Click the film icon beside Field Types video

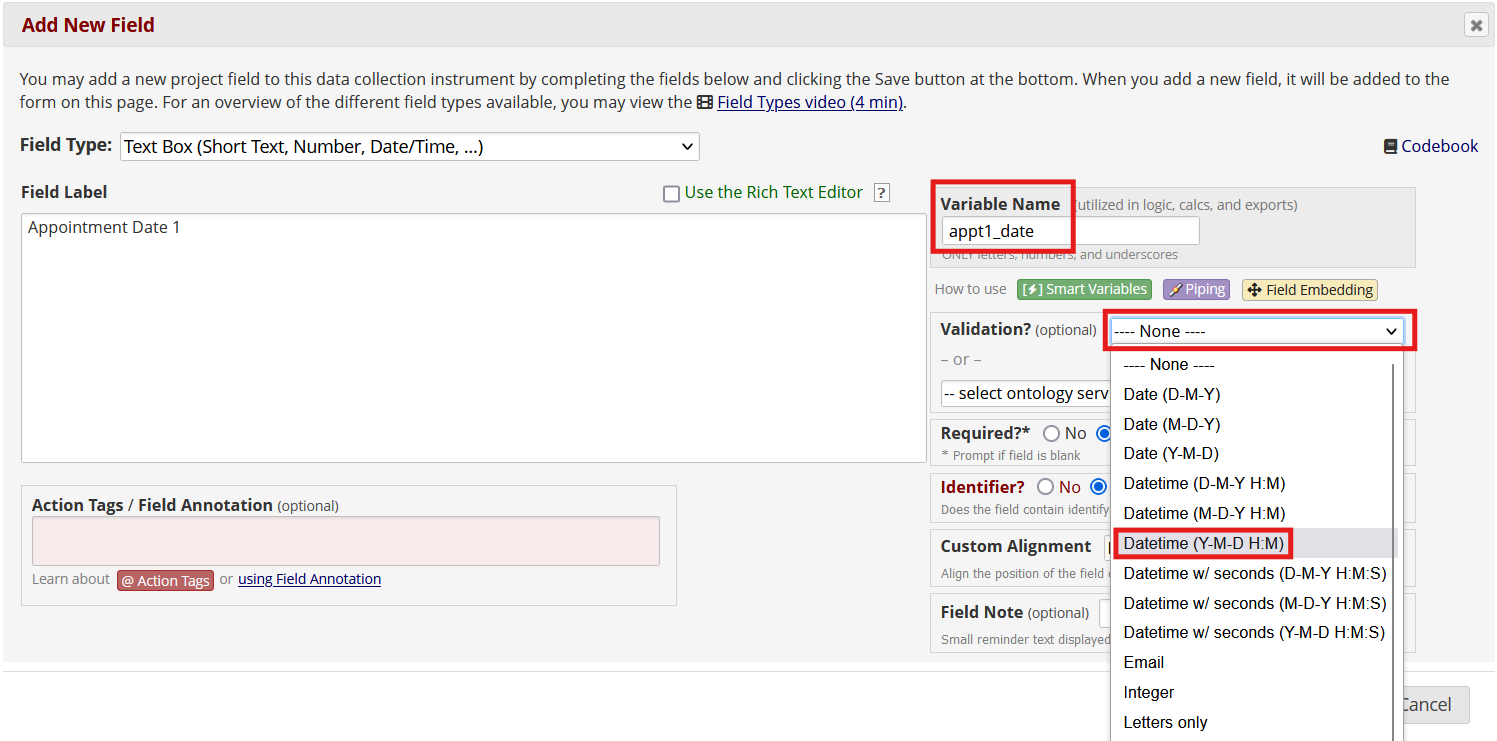[705, 102]
